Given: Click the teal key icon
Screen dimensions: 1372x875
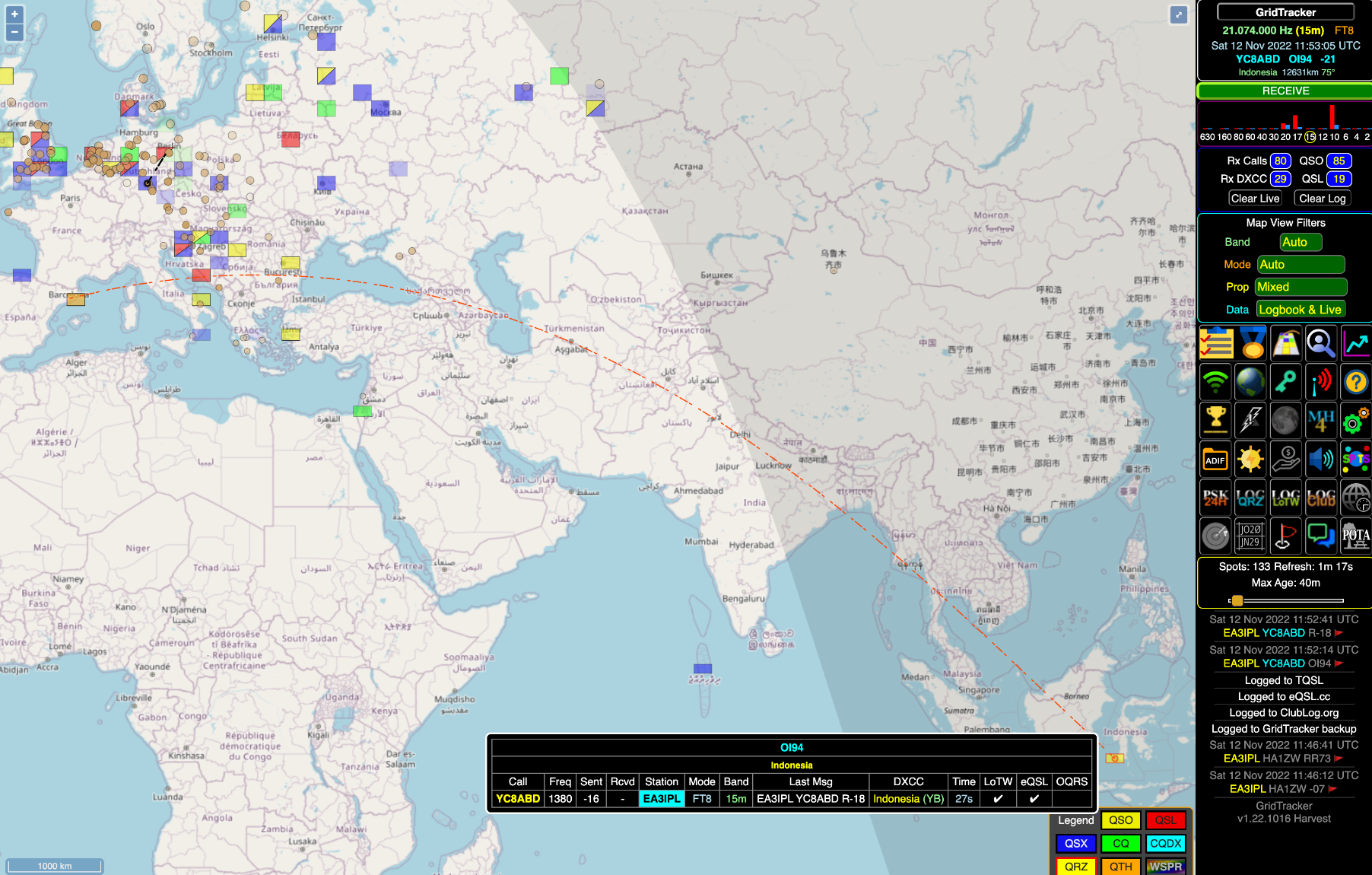Looking at the screenshot, I should coord(1286,381).
